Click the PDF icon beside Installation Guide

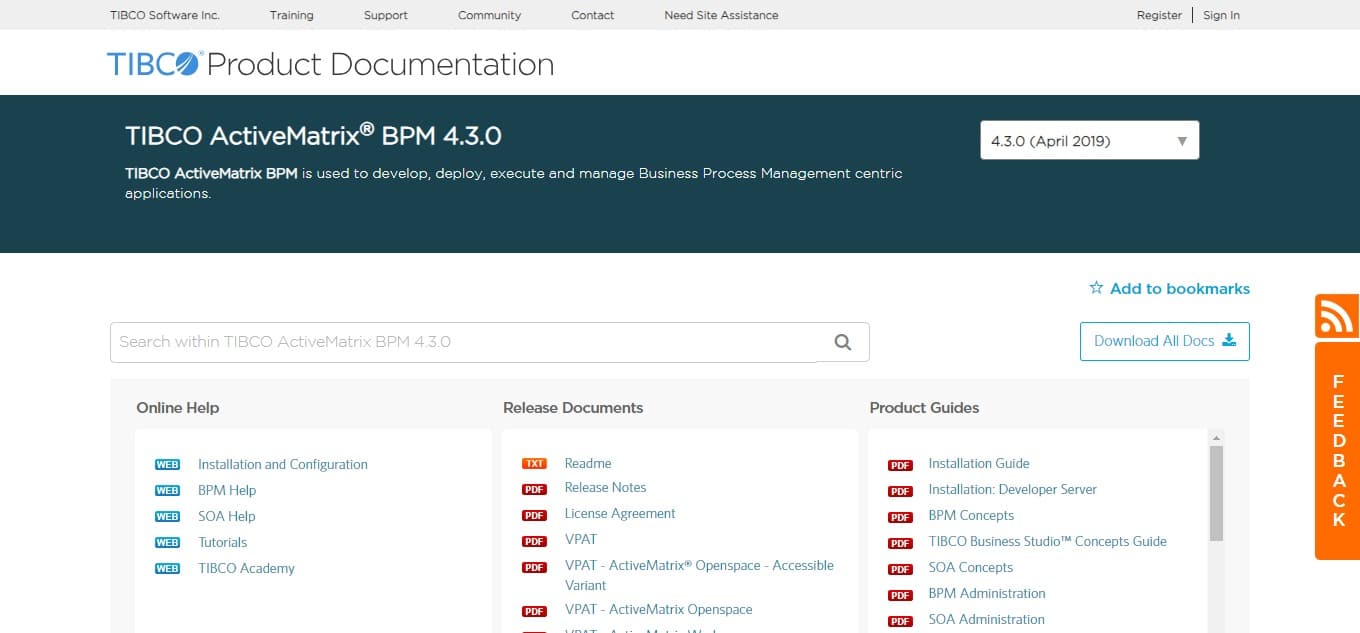tap(899, 464)
